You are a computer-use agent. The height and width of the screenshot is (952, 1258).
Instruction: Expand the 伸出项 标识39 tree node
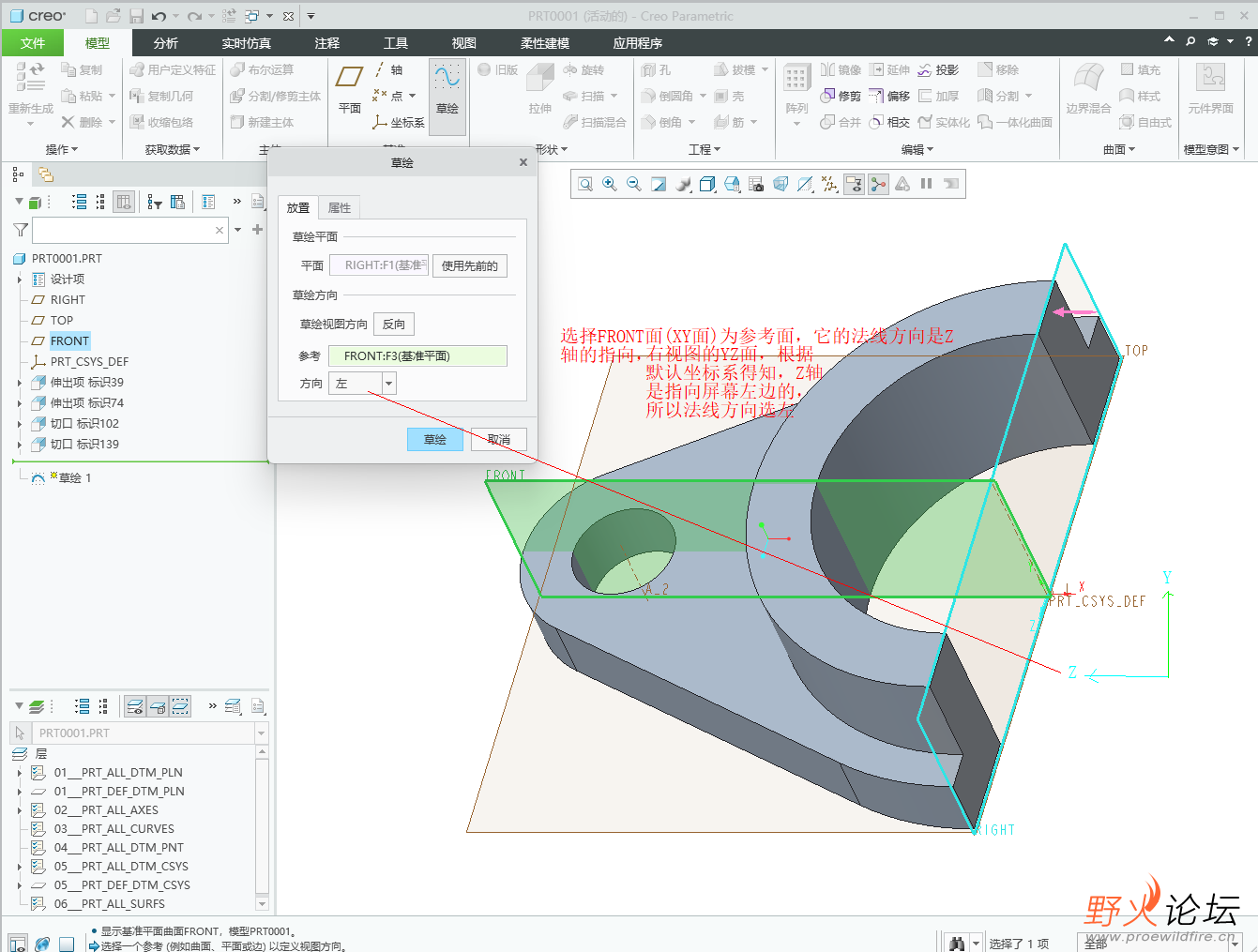pos(20,383)
